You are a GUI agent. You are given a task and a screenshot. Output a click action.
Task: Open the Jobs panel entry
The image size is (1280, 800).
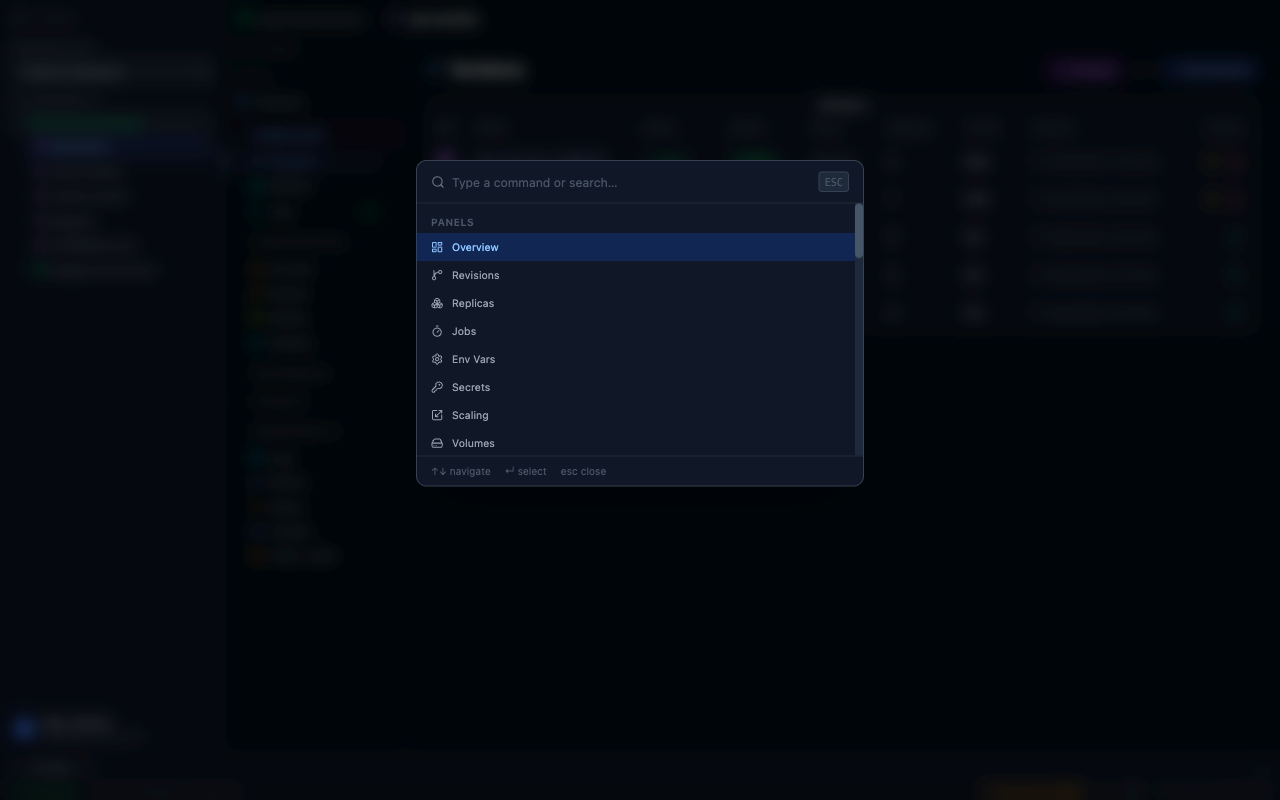(463, 330)
